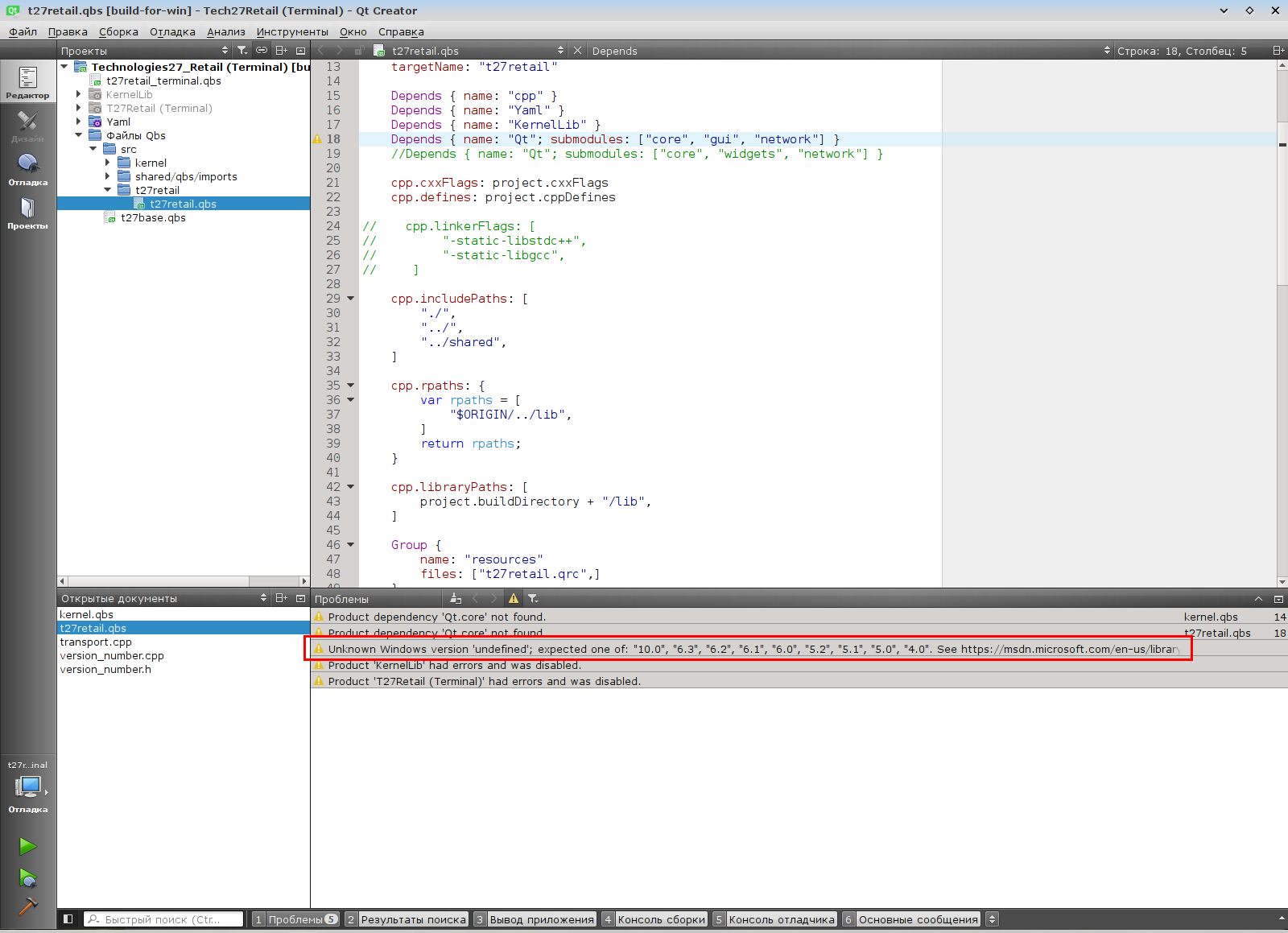Toggle show warnings in Проблемы panel
The image size is (1288, 933).
pyautogui.click(x=514, y=598)
